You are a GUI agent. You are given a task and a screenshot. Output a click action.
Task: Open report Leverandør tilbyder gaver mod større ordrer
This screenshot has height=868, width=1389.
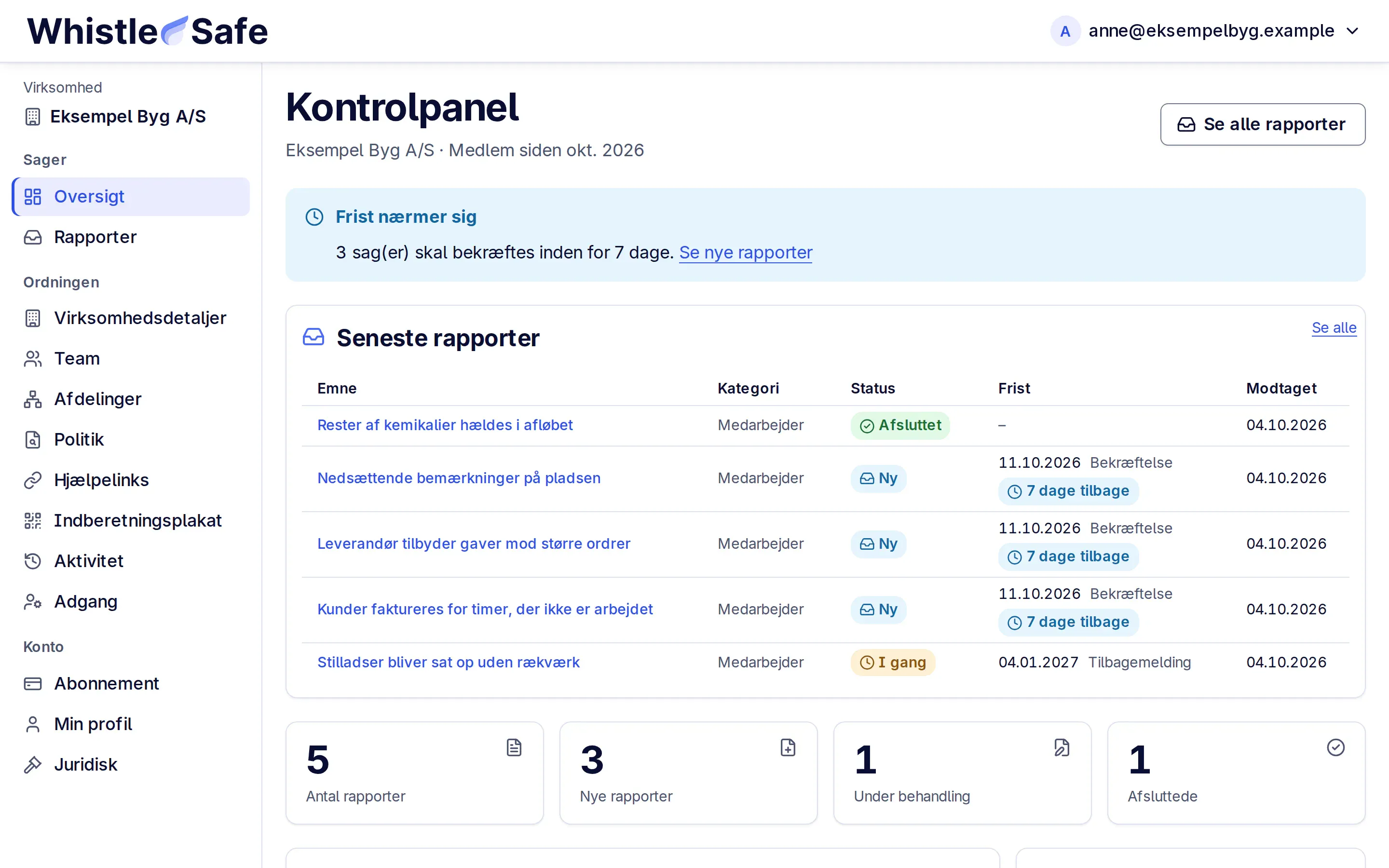(474, 543)
